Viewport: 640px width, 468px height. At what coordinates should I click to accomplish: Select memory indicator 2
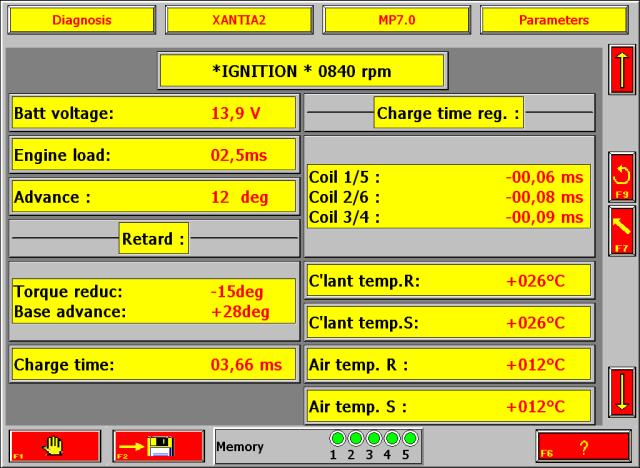point(356,439)
